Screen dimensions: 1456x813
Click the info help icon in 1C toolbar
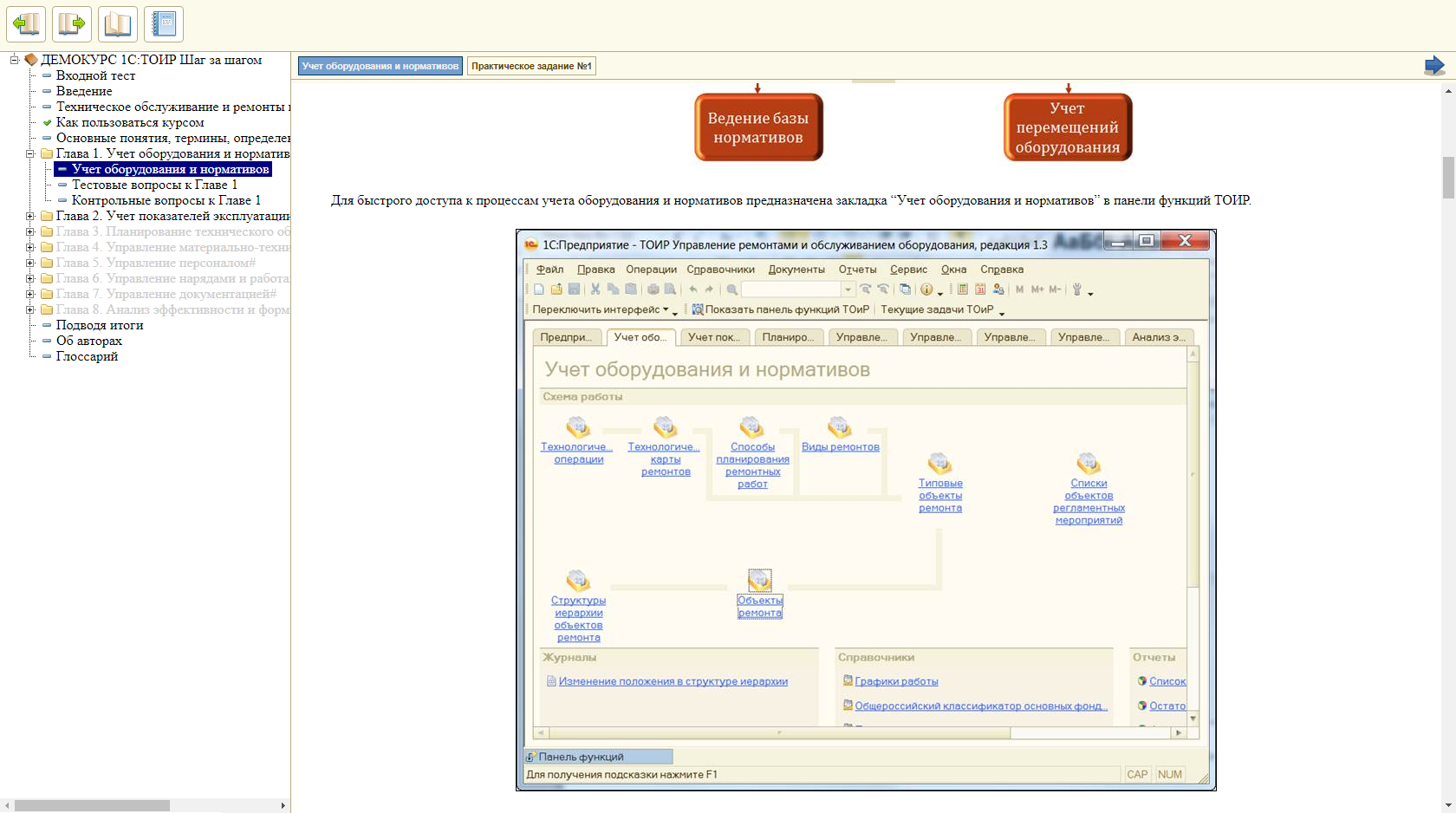926,289
